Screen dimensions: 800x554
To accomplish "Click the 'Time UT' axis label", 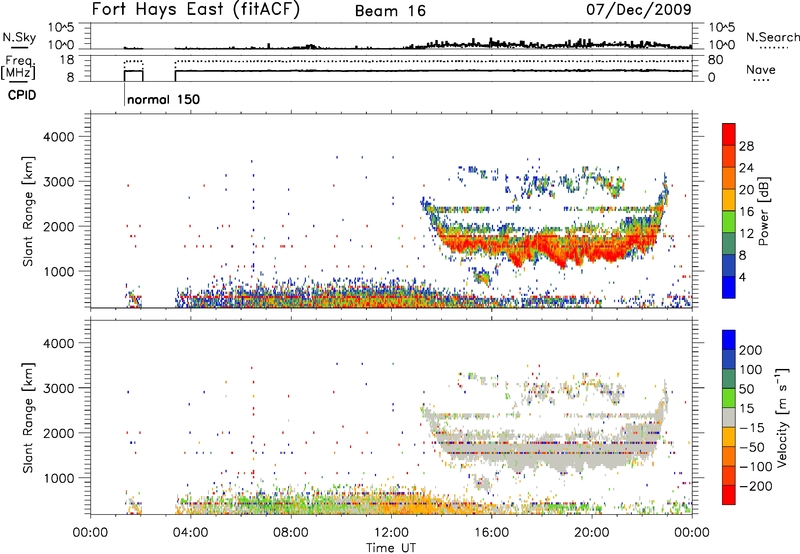I will 390,548.
